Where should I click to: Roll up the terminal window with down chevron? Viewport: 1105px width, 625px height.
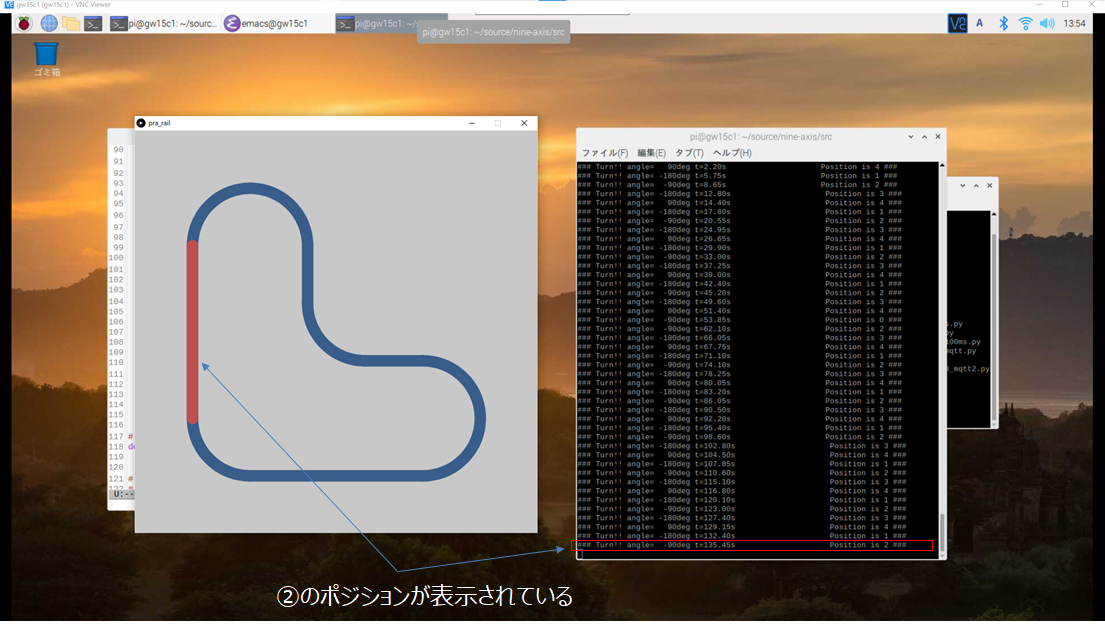909,136
